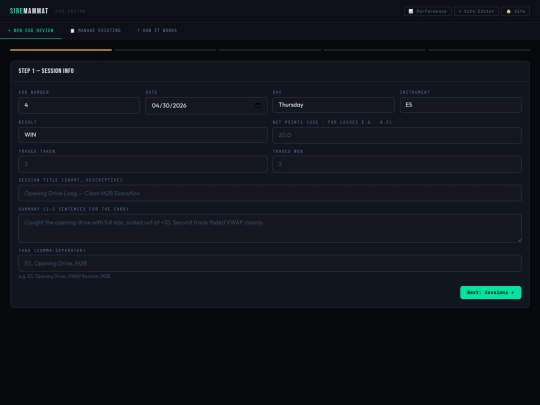Open the calendar picker in Date field
Screen dimensions: 540x405
point(258,105)
